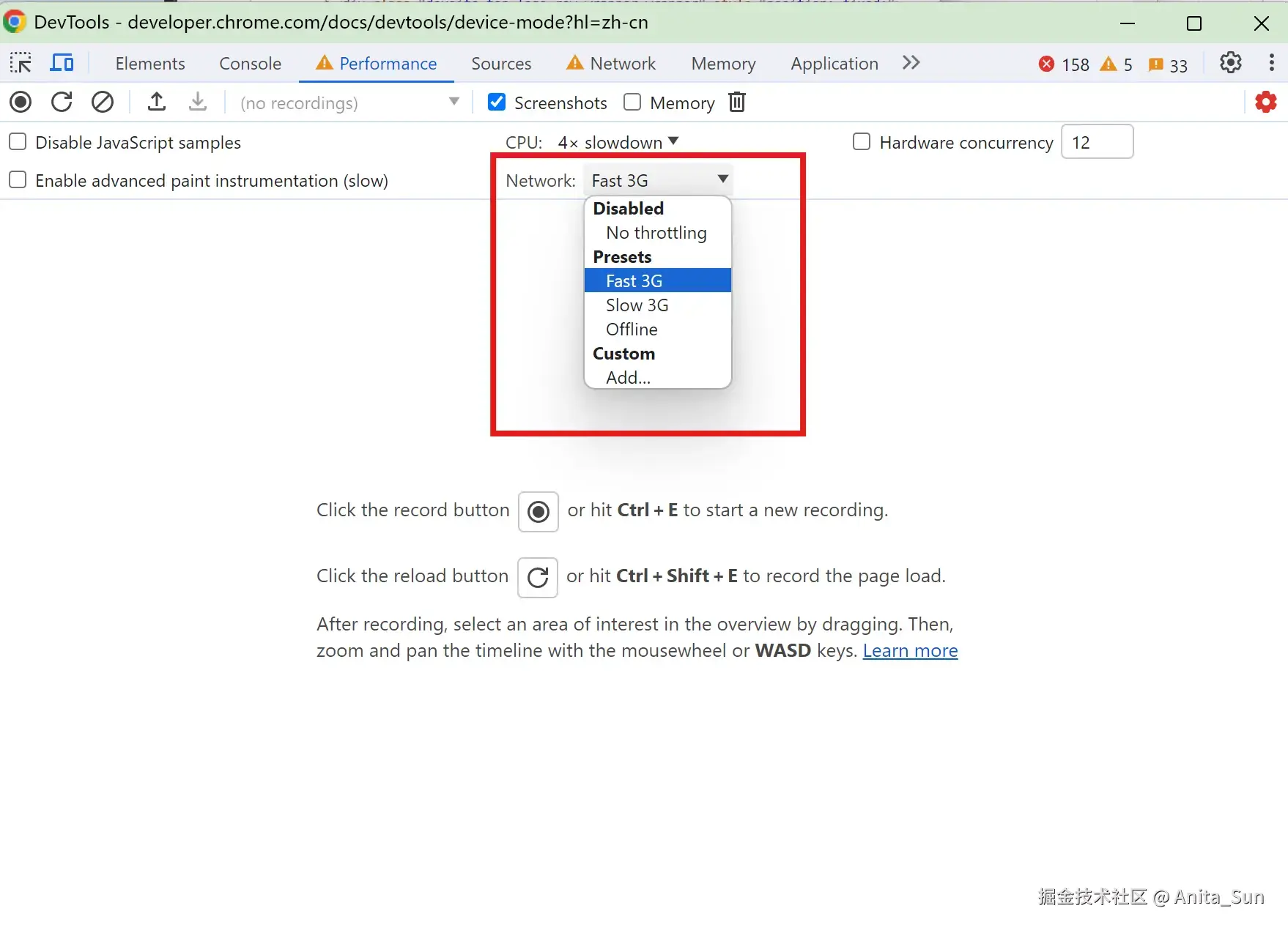Uncheck the Screenshots checkbox
Screen dimensions: 1288x930
(497, 102)
